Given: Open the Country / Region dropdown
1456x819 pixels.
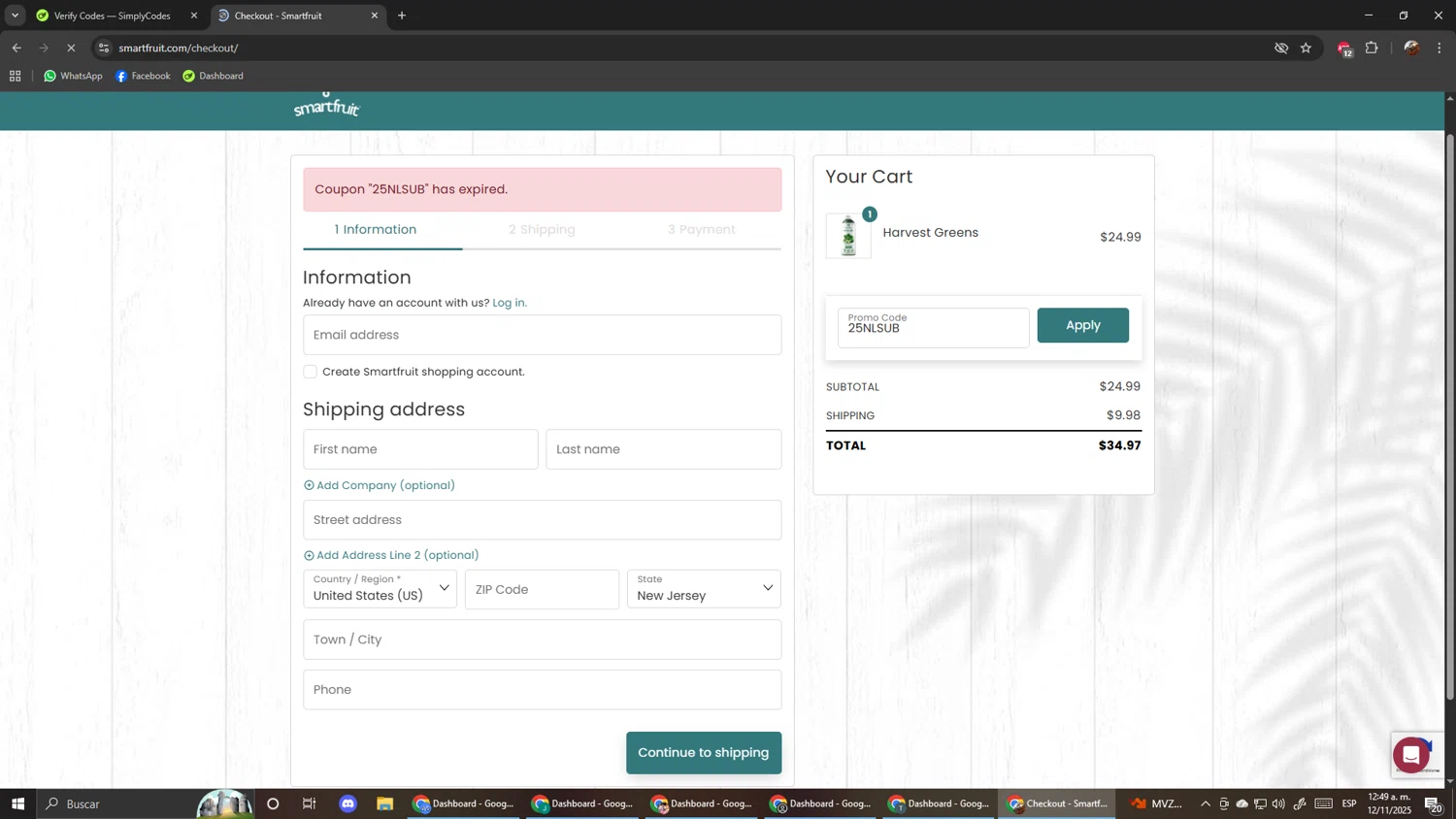Looking at the screenshot, I should click(x=380, y=589).
